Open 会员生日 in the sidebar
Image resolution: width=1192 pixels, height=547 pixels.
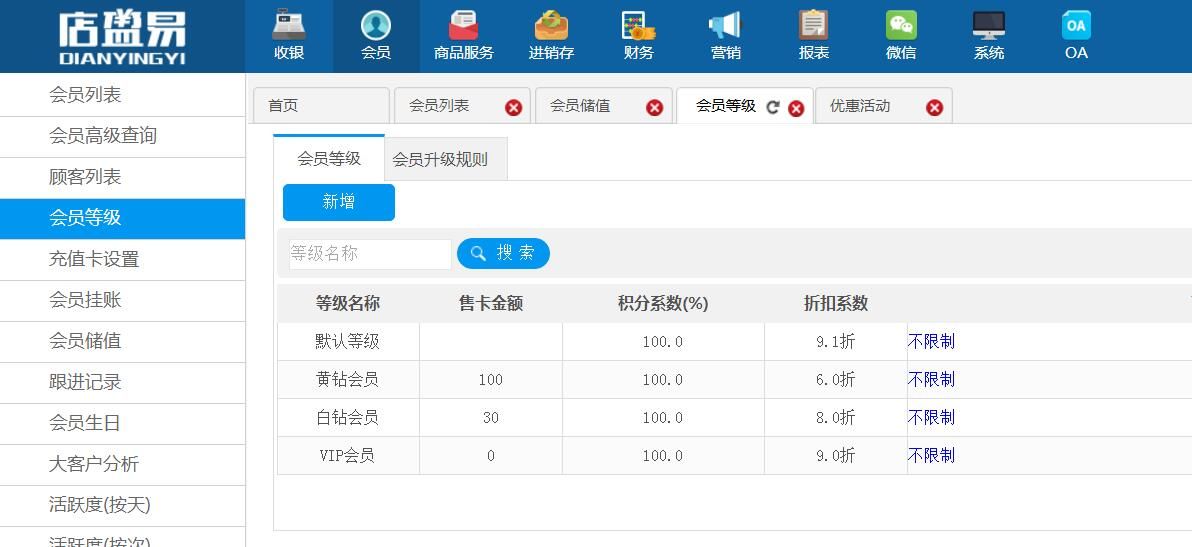[122, 423]
